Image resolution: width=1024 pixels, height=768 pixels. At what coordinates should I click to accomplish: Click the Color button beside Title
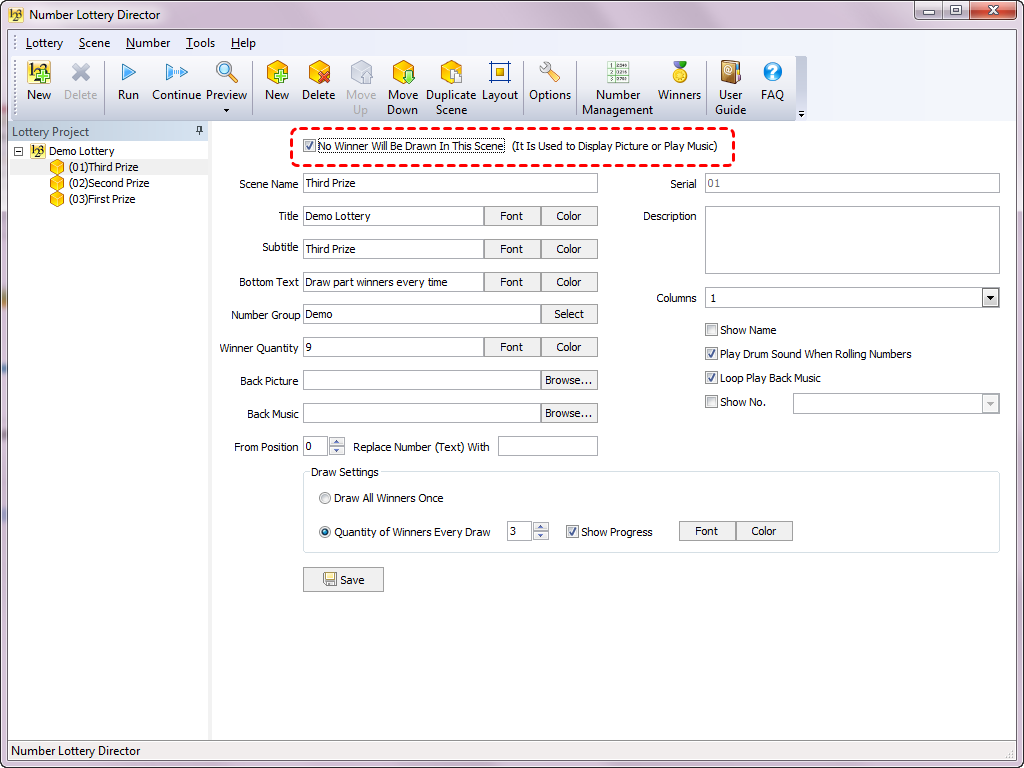point(569,216)
